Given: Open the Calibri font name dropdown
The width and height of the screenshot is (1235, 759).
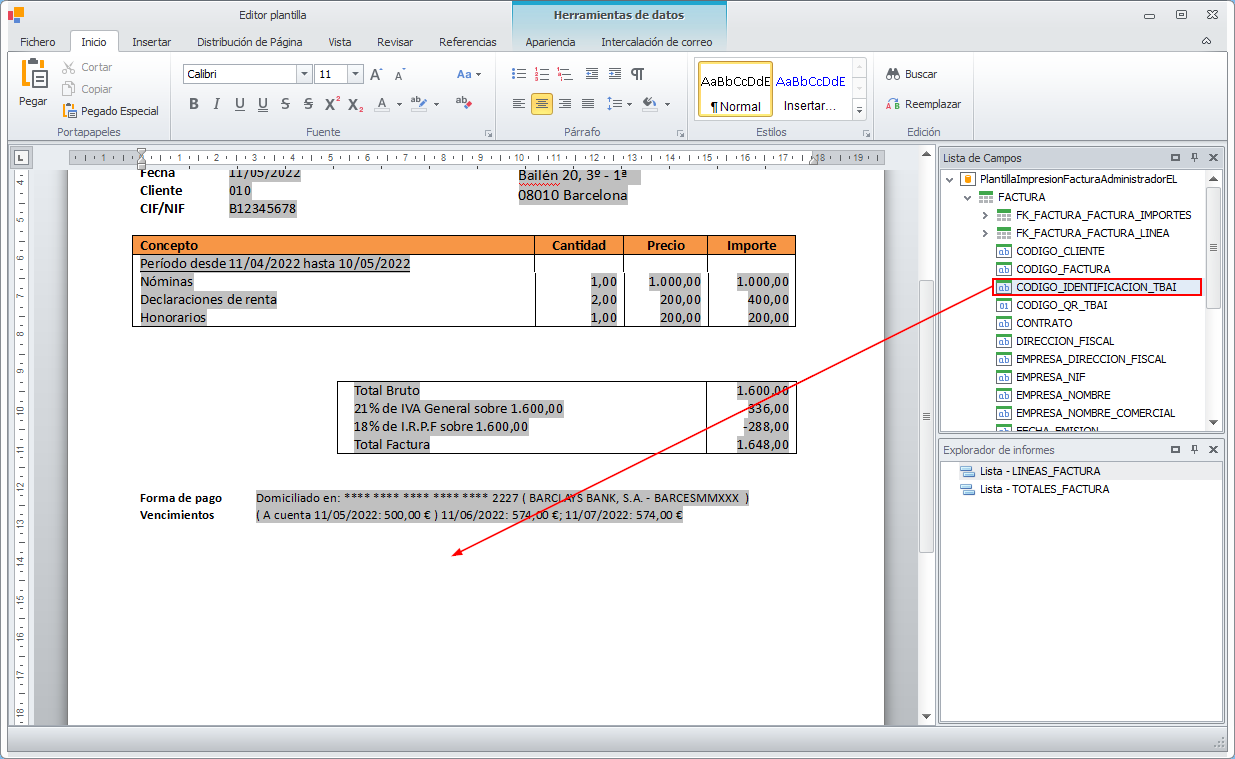Looking at the screenshot, I should (304, 74).
